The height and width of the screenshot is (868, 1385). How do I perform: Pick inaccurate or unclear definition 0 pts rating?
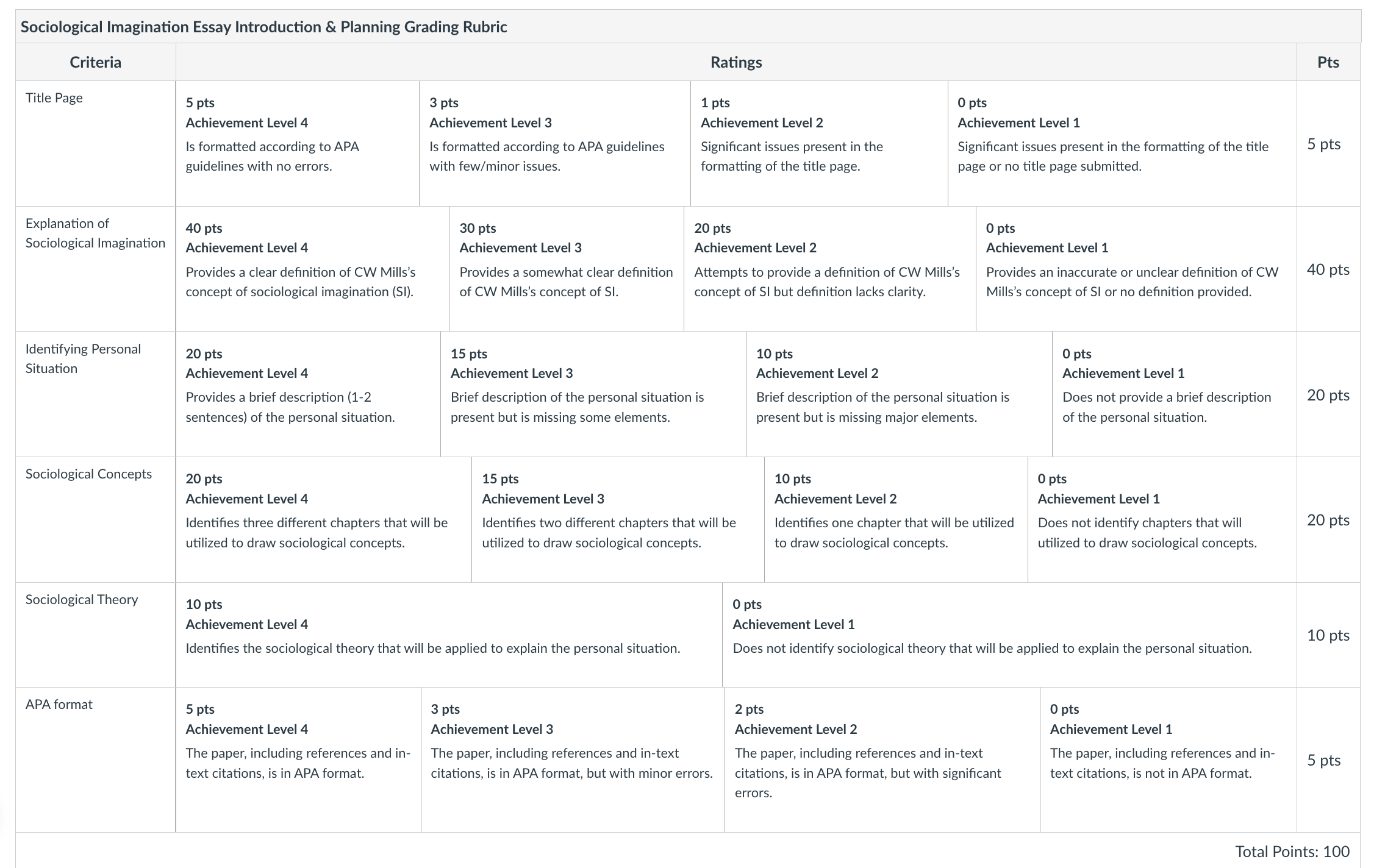1136,269
